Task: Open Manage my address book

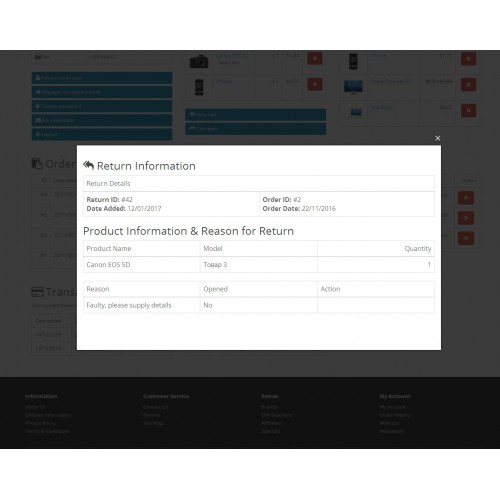Action: [x=102, y=92]
